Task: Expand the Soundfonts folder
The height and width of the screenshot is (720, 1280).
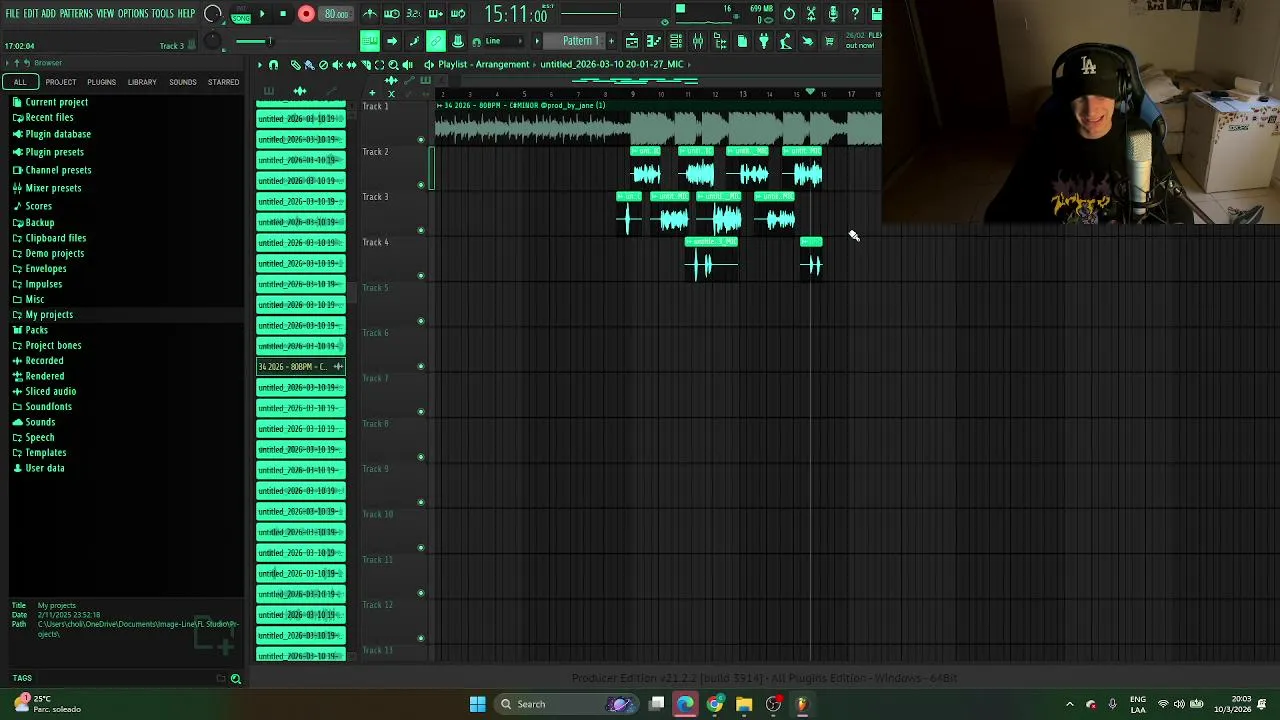Action: (x=48, y=407)
